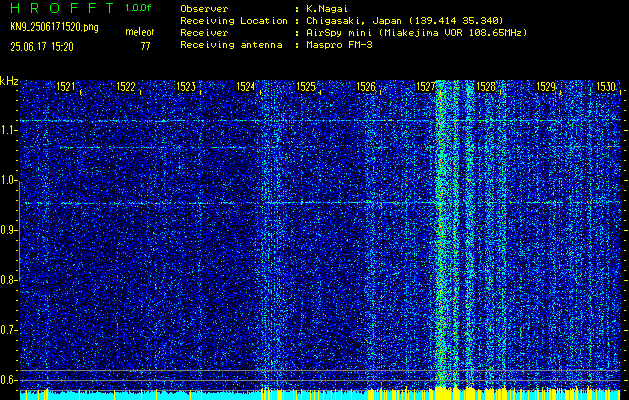Click the 0.8 kHz frequency axis label
This screenshot has height=400, width=629.
(x=8, y=280)
